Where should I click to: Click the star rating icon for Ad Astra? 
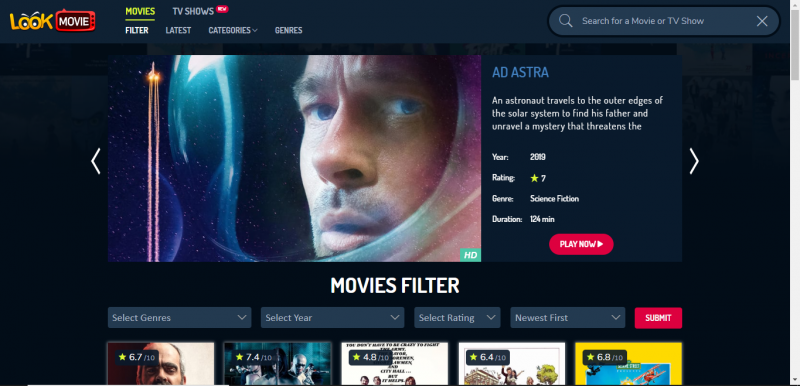coord(534,178)
